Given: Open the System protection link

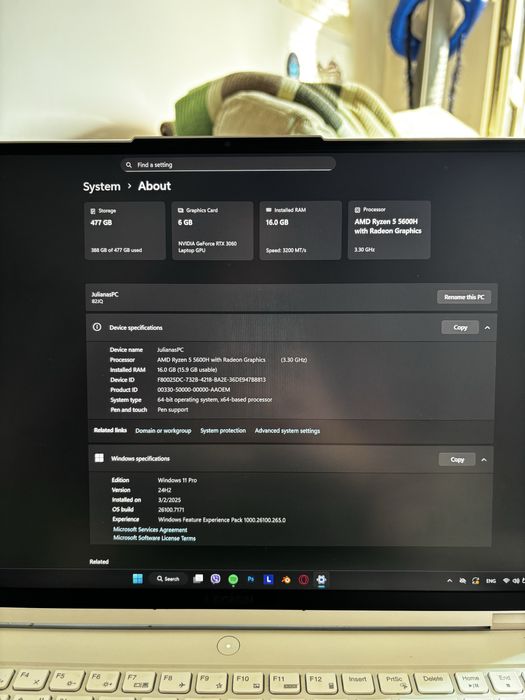Looking at the screenshot, I should [223, 431].
